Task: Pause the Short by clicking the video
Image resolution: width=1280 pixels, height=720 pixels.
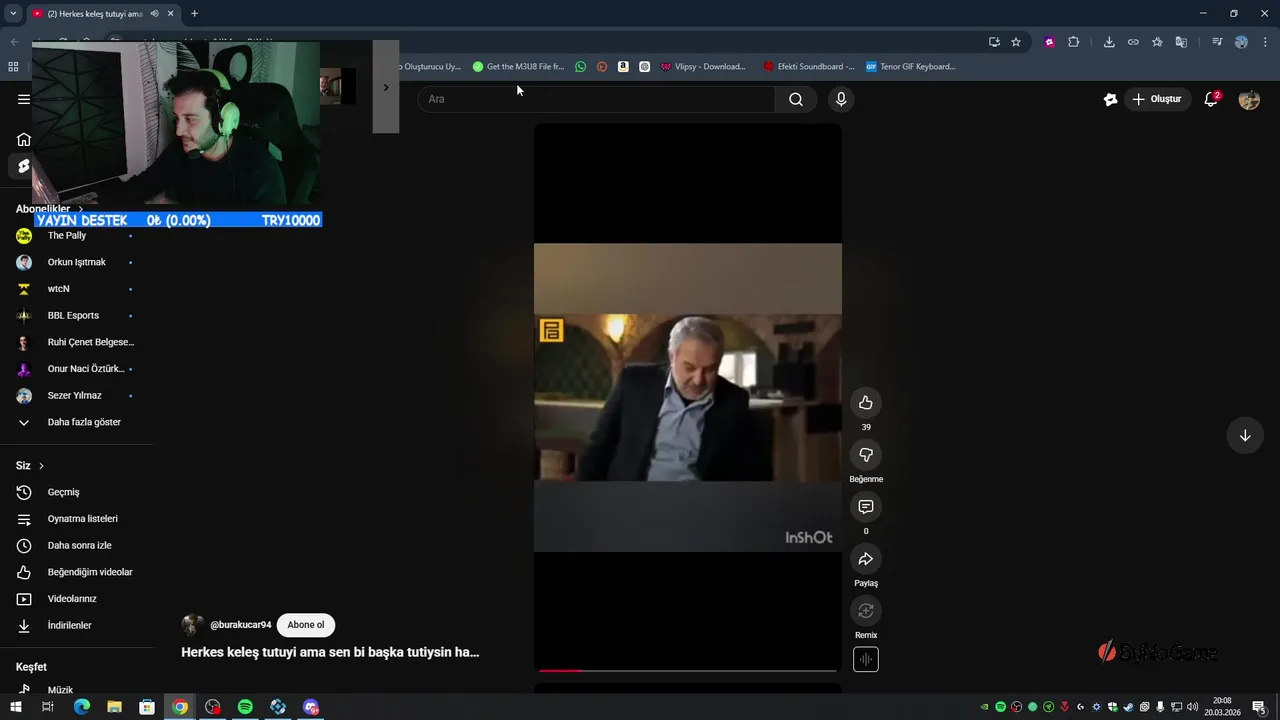Action: (x=688, y=398)
